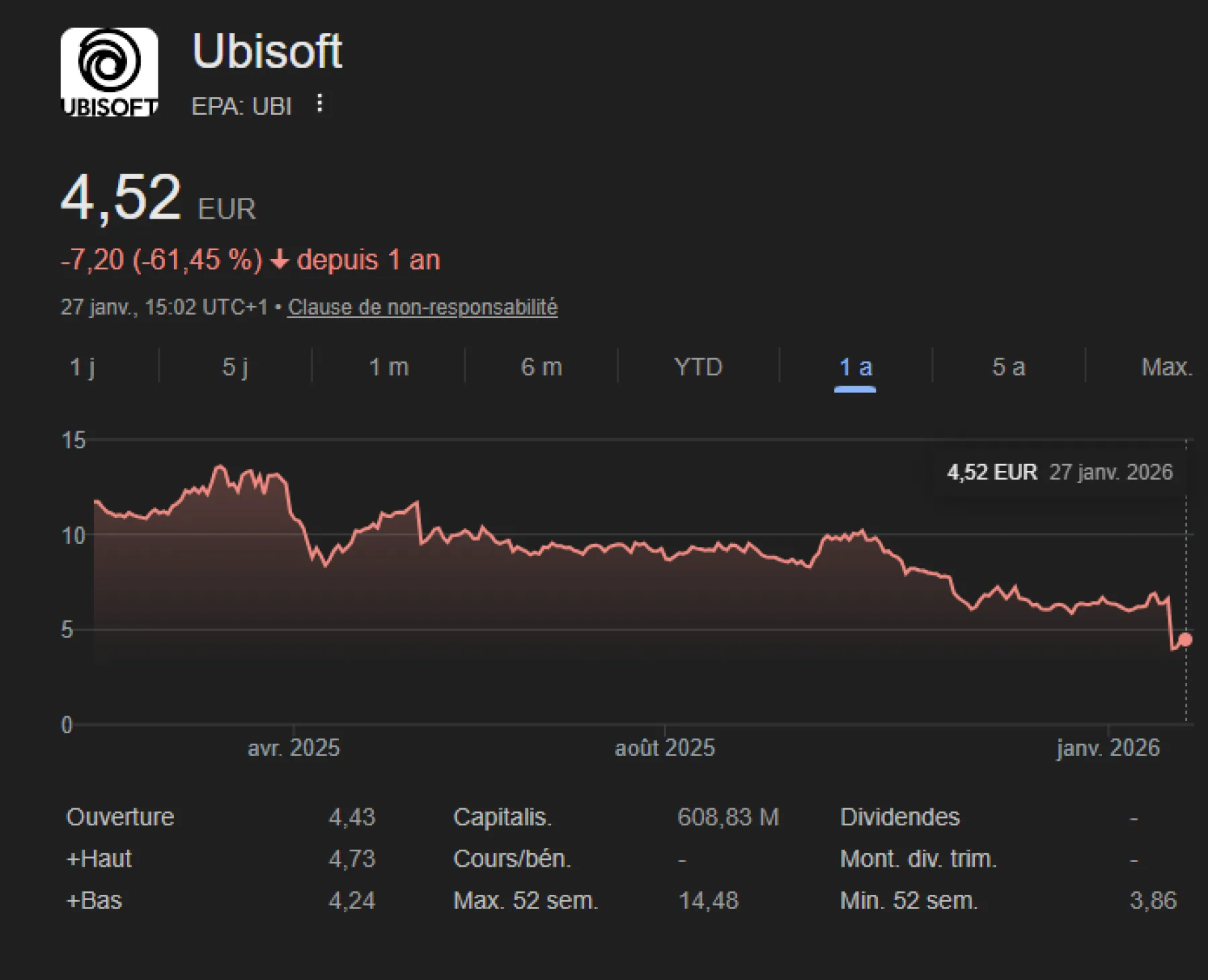The height and width of the screenshot is (980, 1208).
Task: Click the red downward arrow indicator
Action: (x=279, y=259)
